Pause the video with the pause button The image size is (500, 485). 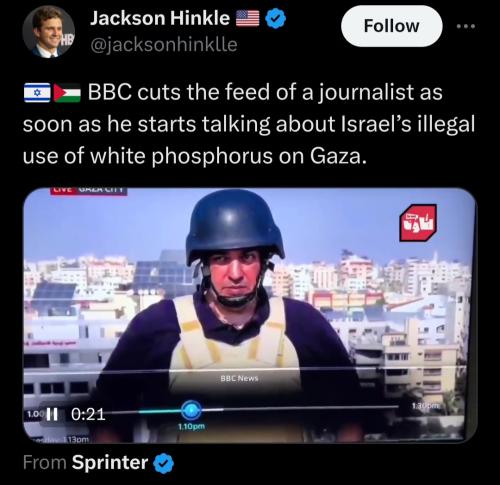pos(51,414)
